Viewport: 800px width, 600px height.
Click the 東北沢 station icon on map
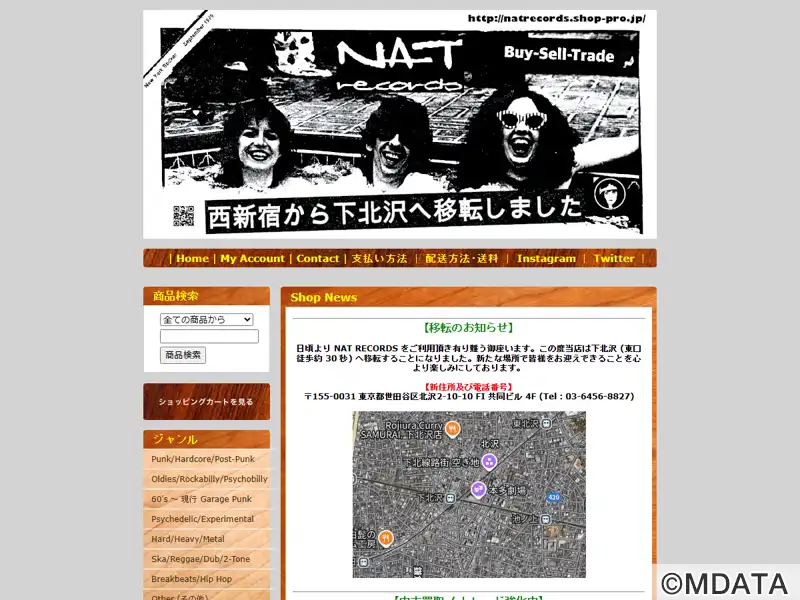pos(546,423)
